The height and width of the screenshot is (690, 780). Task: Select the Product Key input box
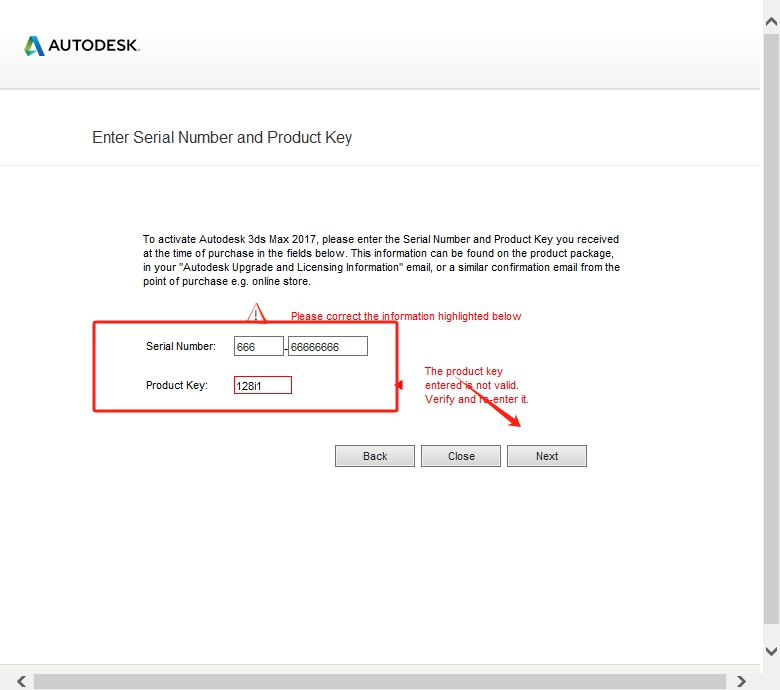click(262, 385)
